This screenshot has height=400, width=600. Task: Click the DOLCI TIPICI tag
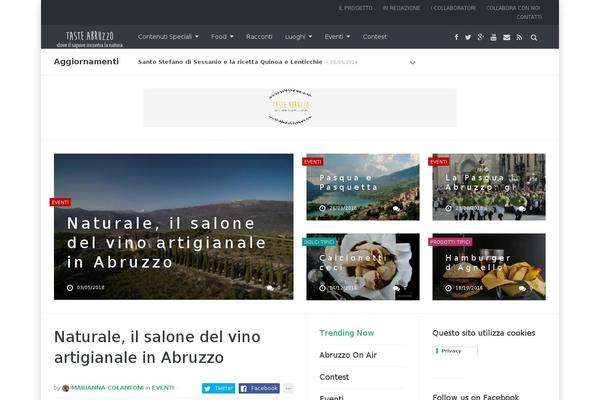point(319,242)
